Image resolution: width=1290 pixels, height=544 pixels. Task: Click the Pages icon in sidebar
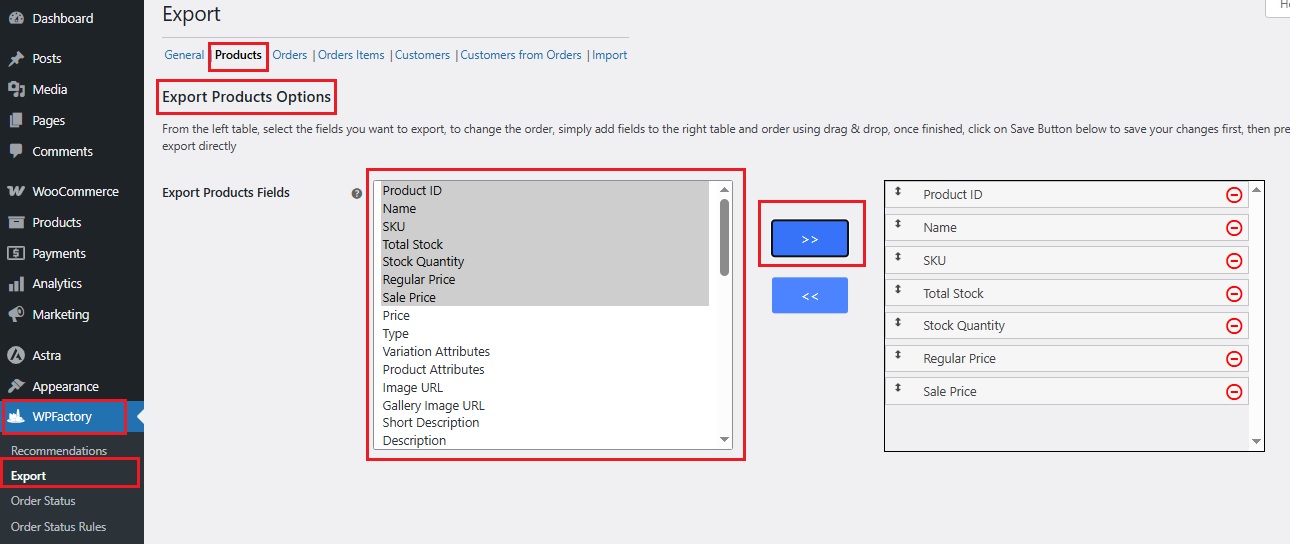point(16,120)
